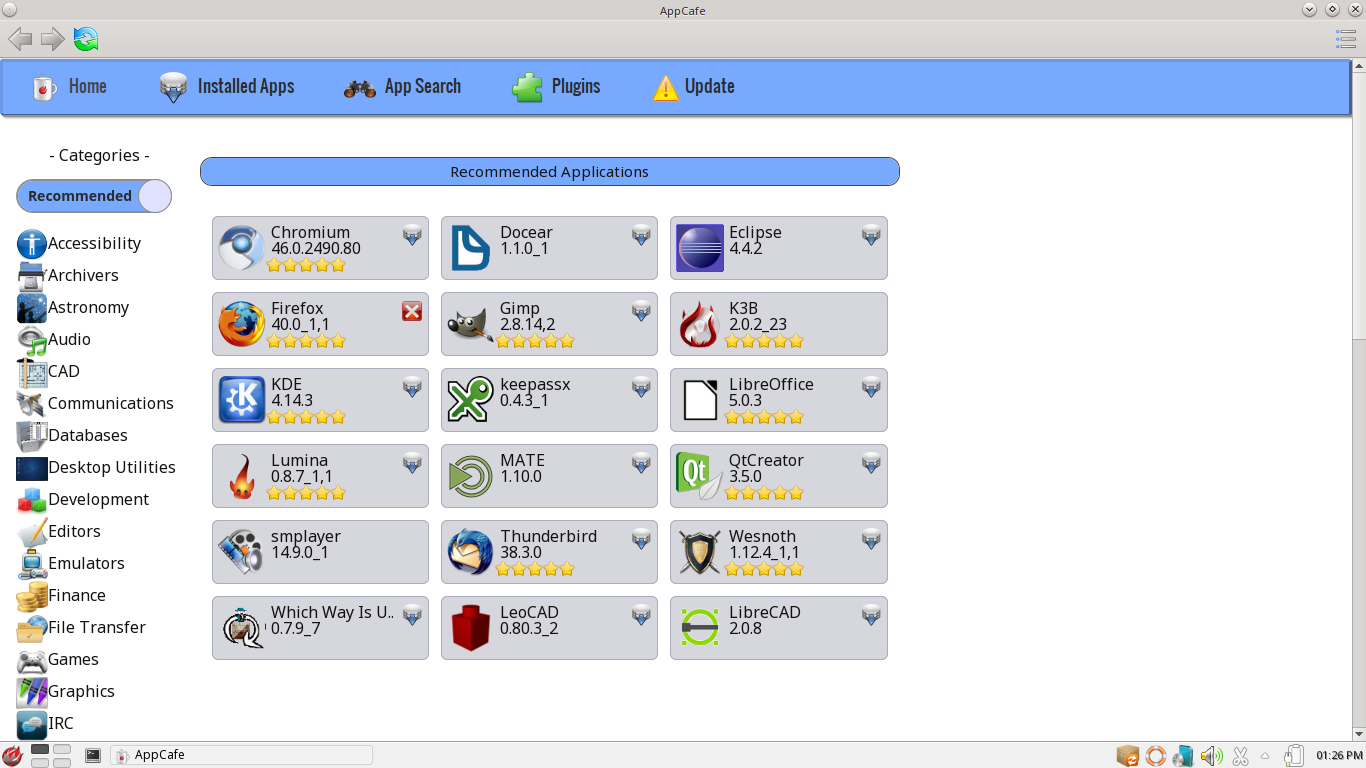
Task: Browse the Astronomy category
Action: [x=73, y=307]
